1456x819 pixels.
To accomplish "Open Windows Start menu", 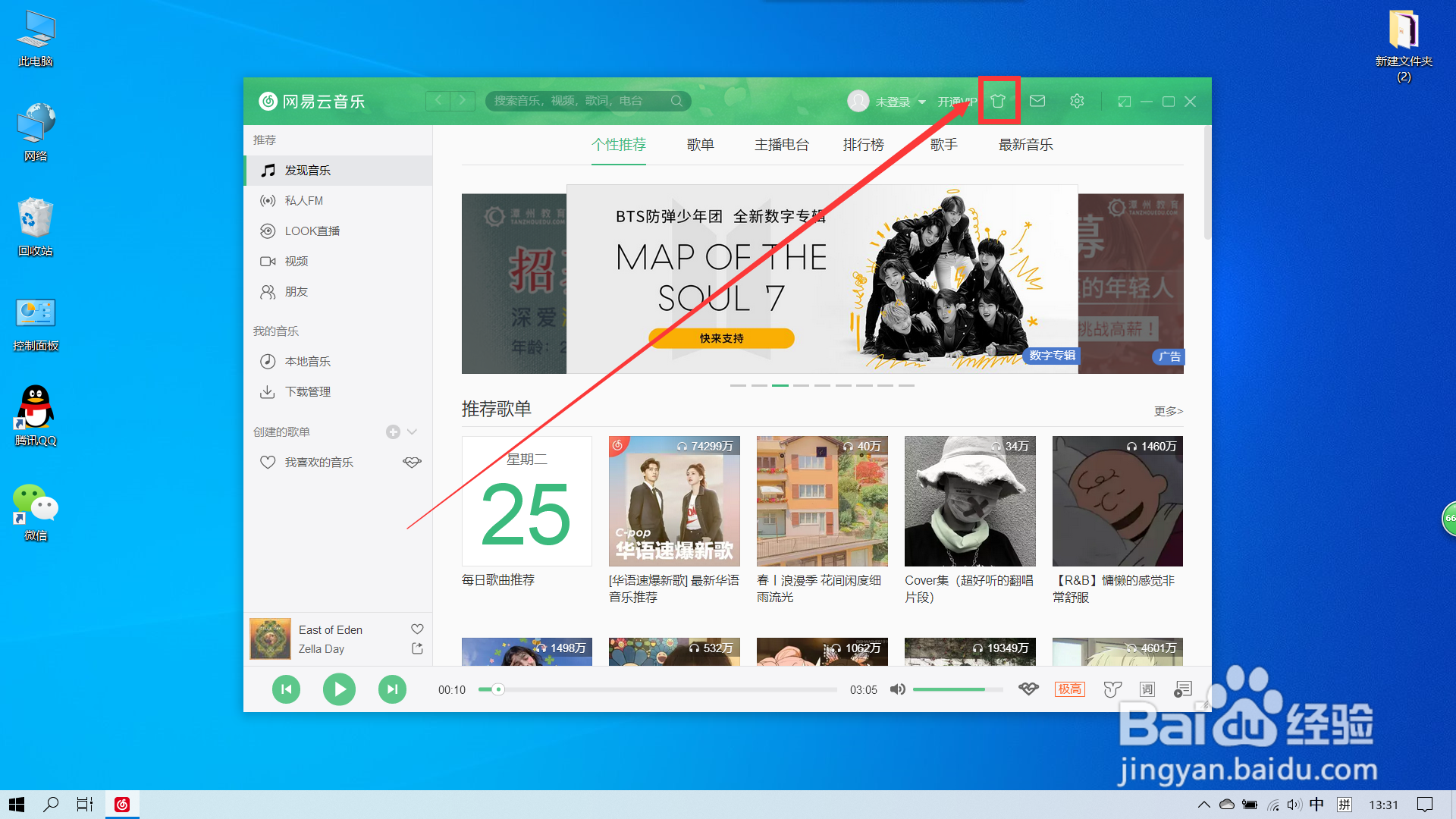I will 17,805.
